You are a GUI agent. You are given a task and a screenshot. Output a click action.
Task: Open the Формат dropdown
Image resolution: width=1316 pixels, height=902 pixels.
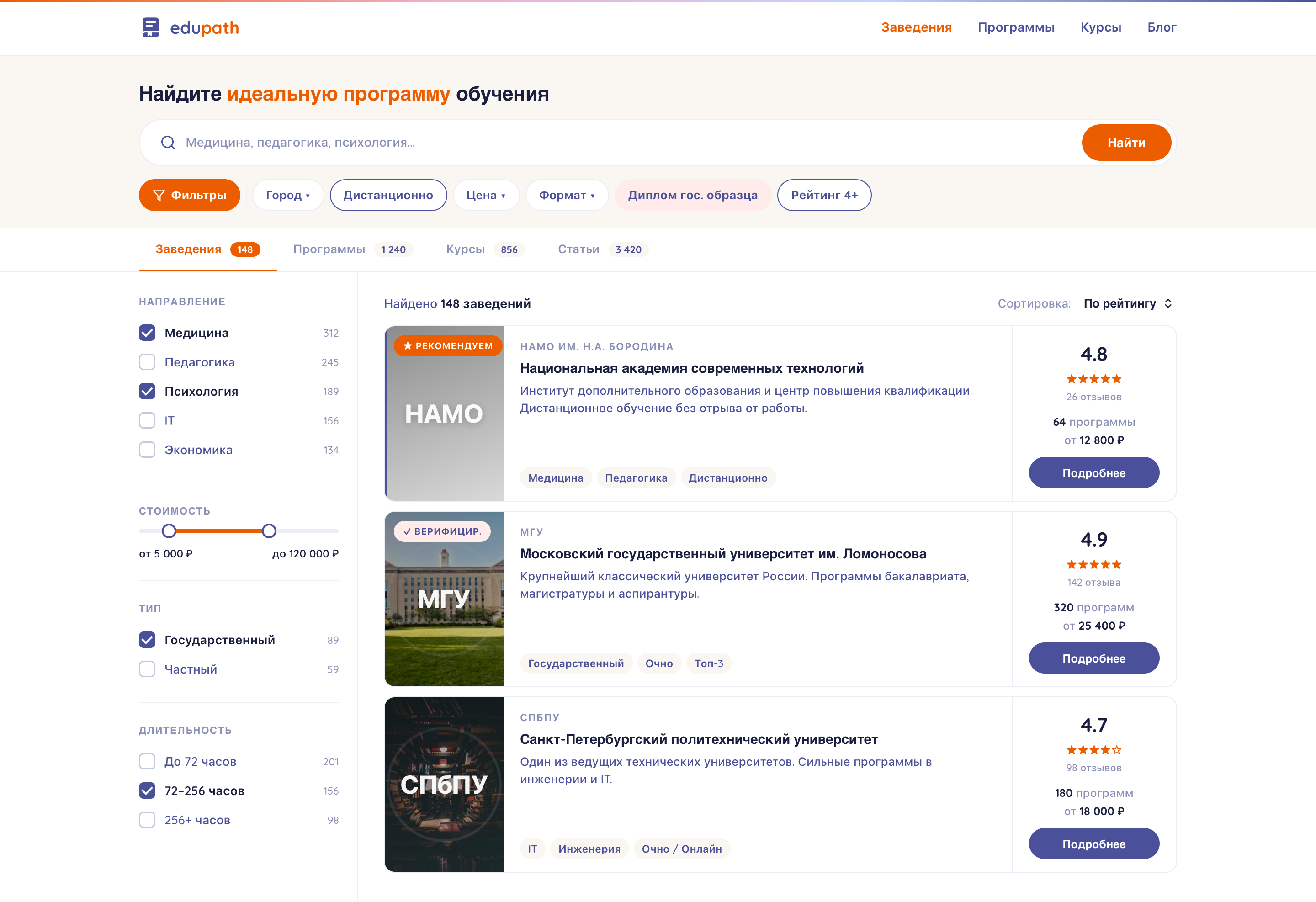click(x=567, y=196)
